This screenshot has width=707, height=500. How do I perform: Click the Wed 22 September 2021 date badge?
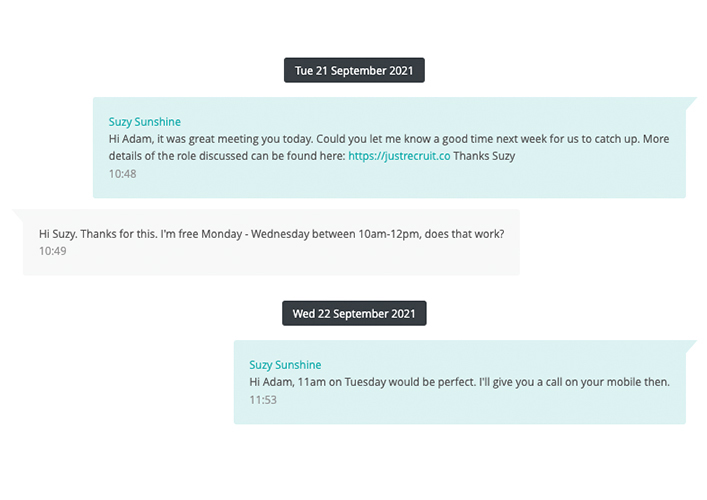coord(354,313)
